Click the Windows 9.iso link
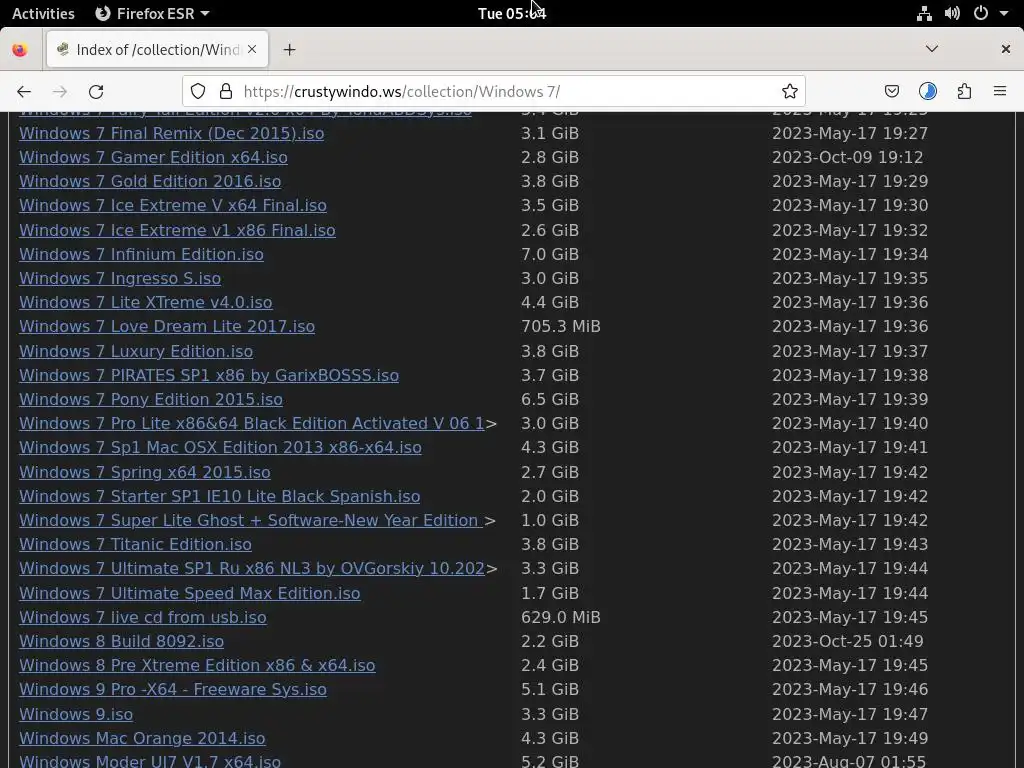 (76, 714)
